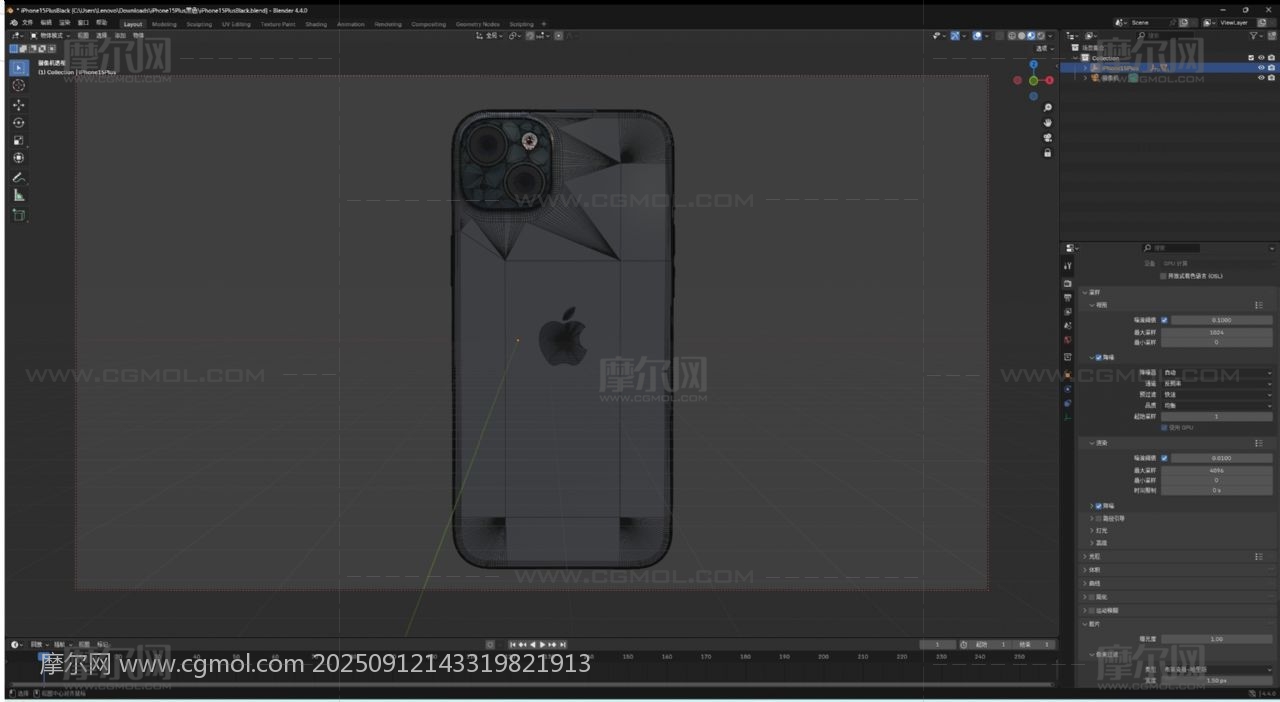Click the viewport pan hand icon
The height and width of the screenshot is (702, 1280).
[1047, 123]
